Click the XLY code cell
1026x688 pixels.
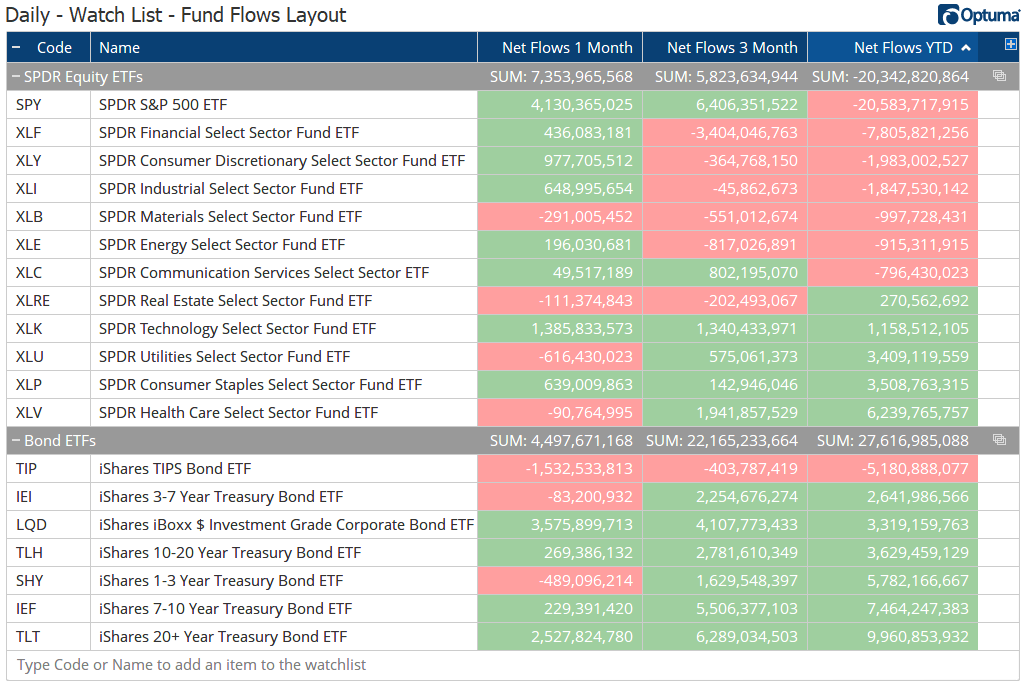tap(48, 161)
